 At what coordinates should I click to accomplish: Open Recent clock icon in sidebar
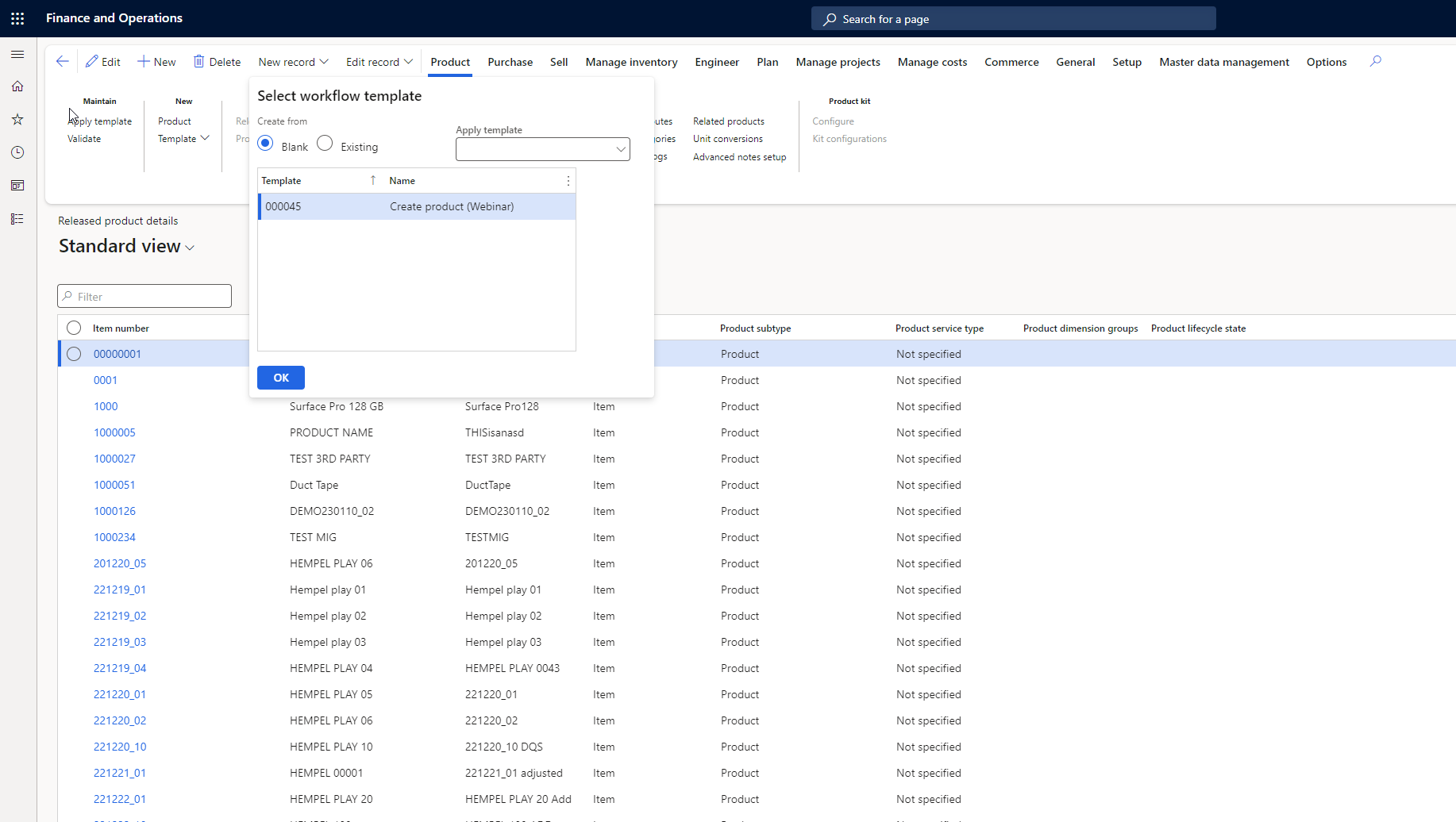pos(17,152)
